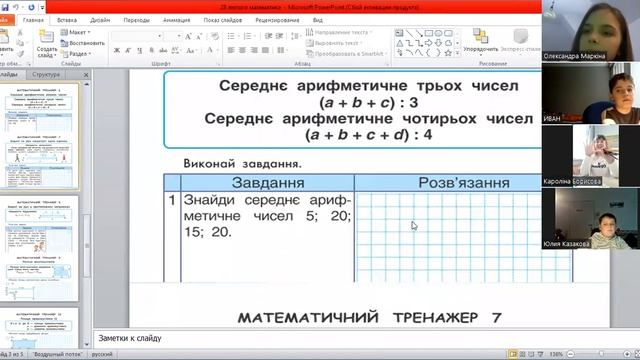The image size is (640, 360).
Task: Select the rectangle shape in shapes gallery
Action: click(429, 33)
